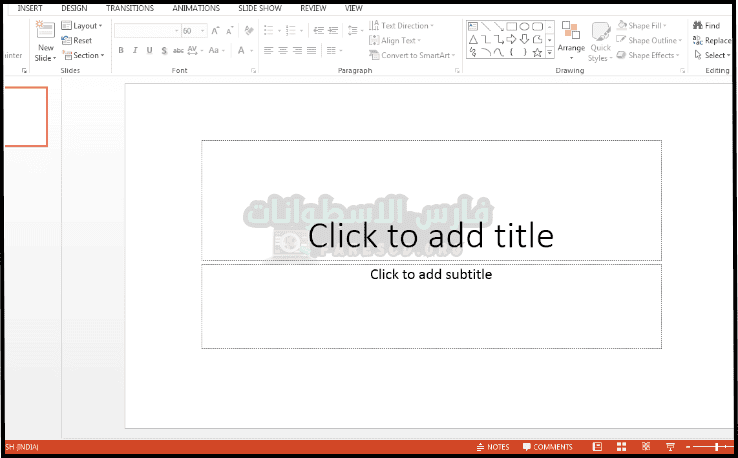Start Slide Show view from status bar
The height and width of the screenshot is (458, 738).
(669, 447)
